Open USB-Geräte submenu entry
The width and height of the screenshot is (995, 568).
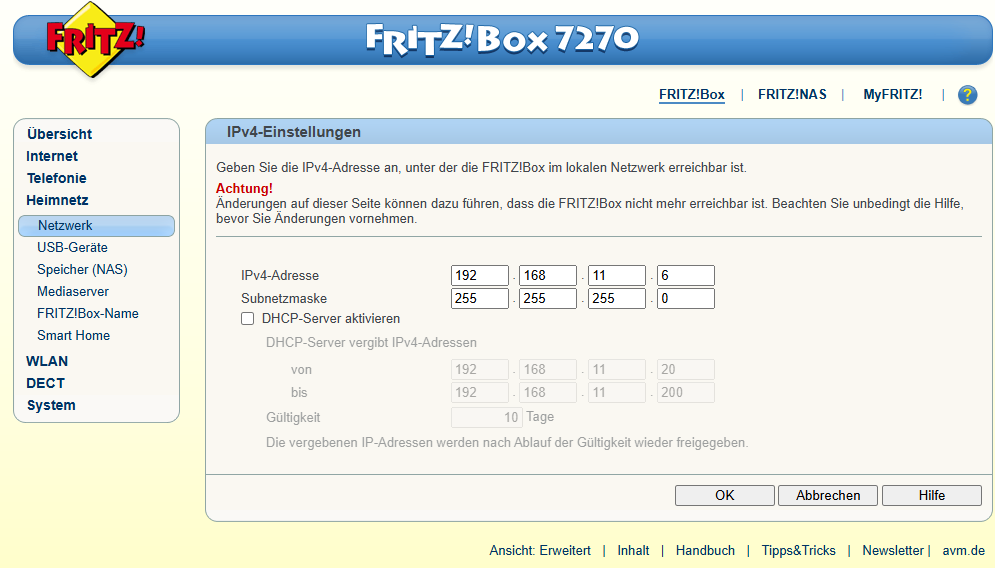[72, 247]
